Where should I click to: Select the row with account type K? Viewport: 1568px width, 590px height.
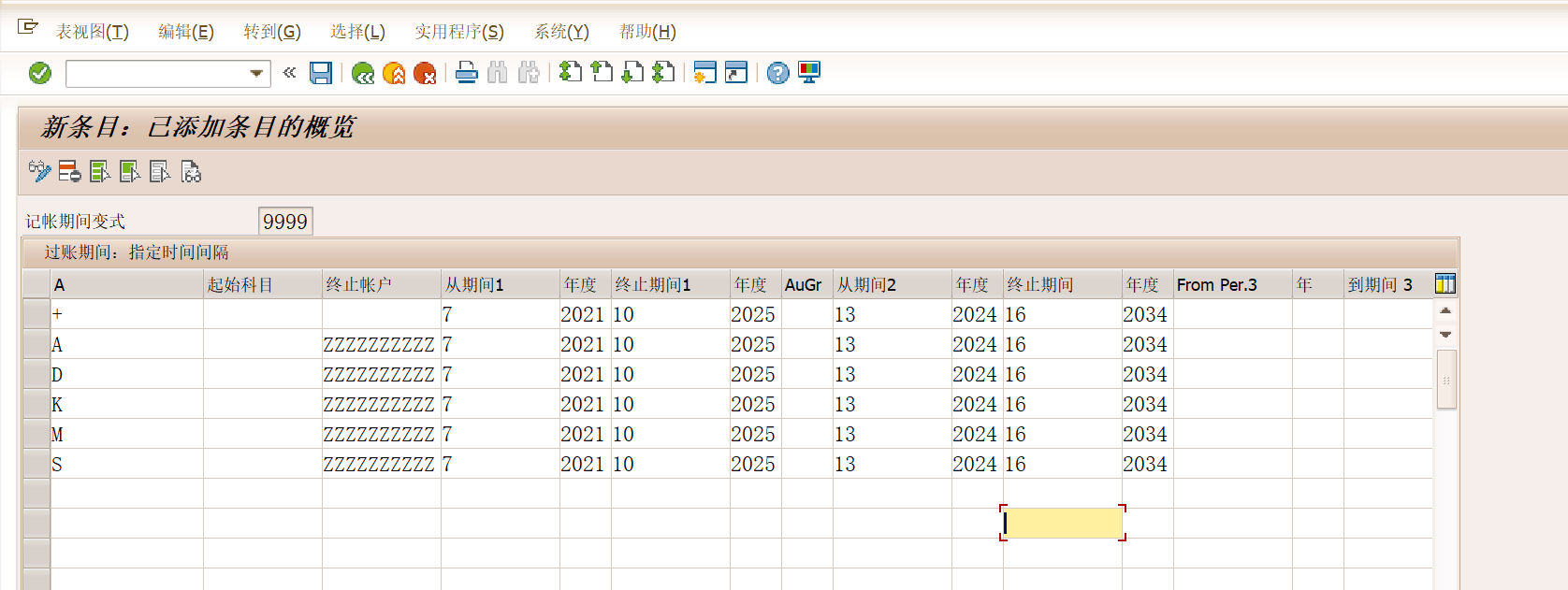click(36, 404)
